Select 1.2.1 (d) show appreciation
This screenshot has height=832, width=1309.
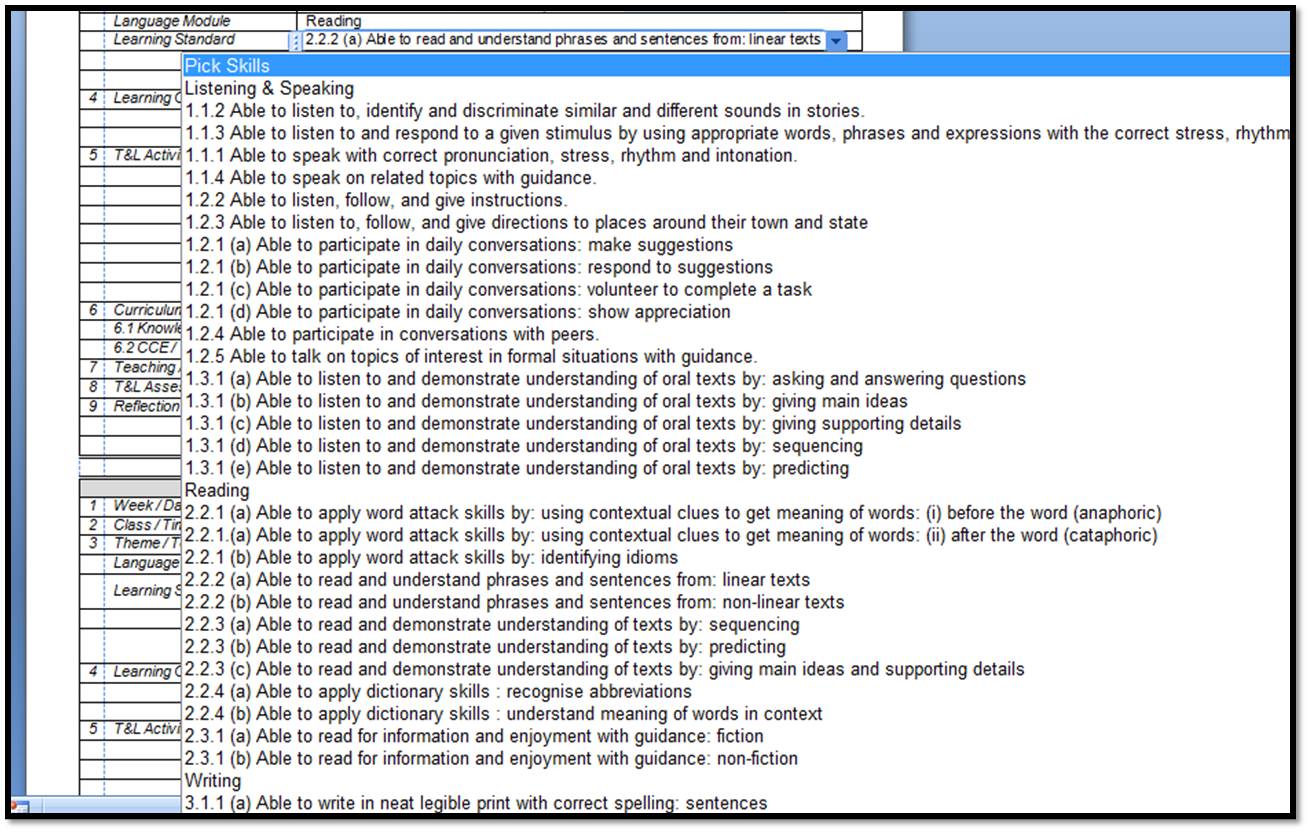click(457, 311)
